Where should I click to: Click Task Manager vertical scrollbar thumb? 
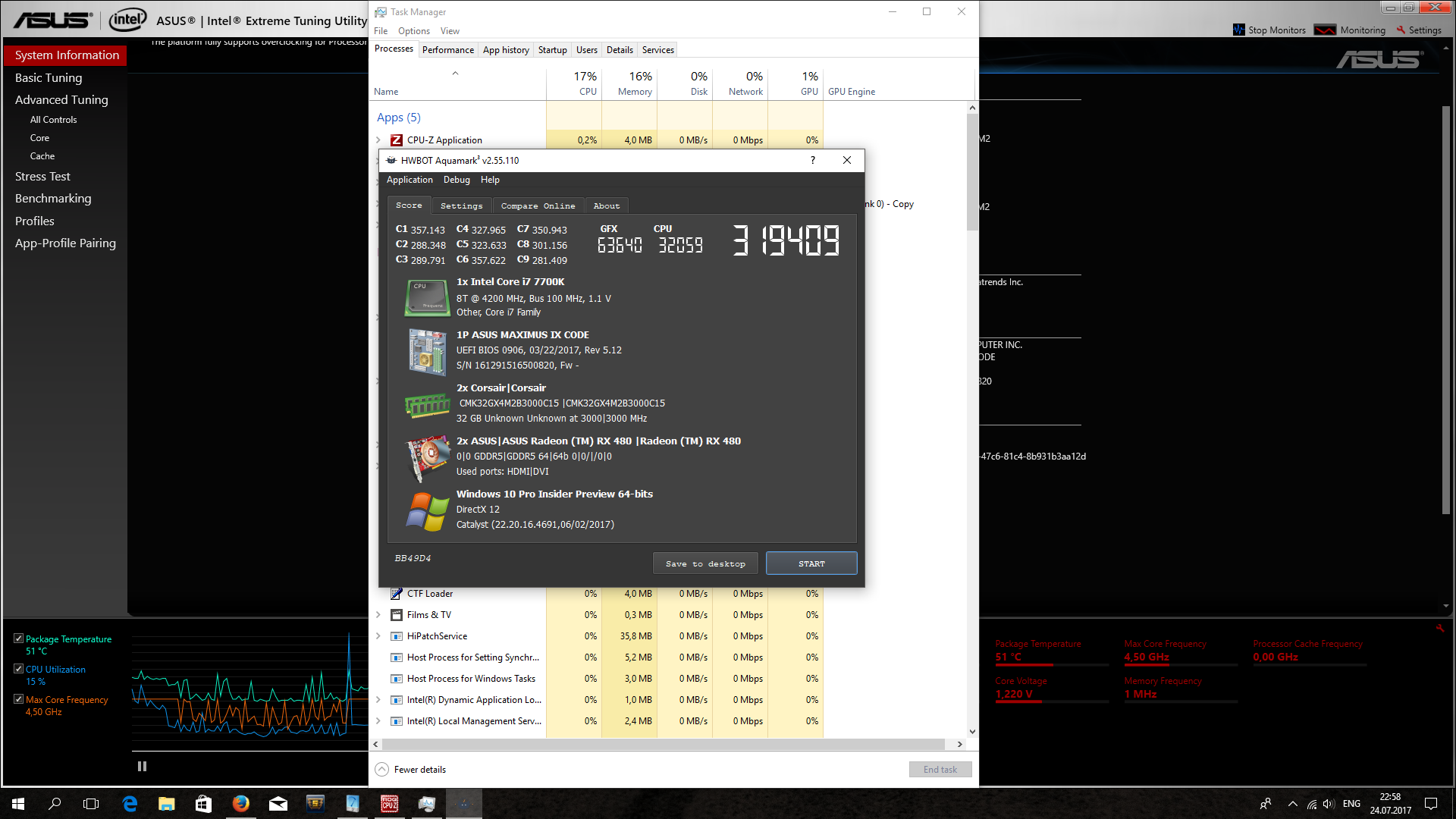click(972, 172)
